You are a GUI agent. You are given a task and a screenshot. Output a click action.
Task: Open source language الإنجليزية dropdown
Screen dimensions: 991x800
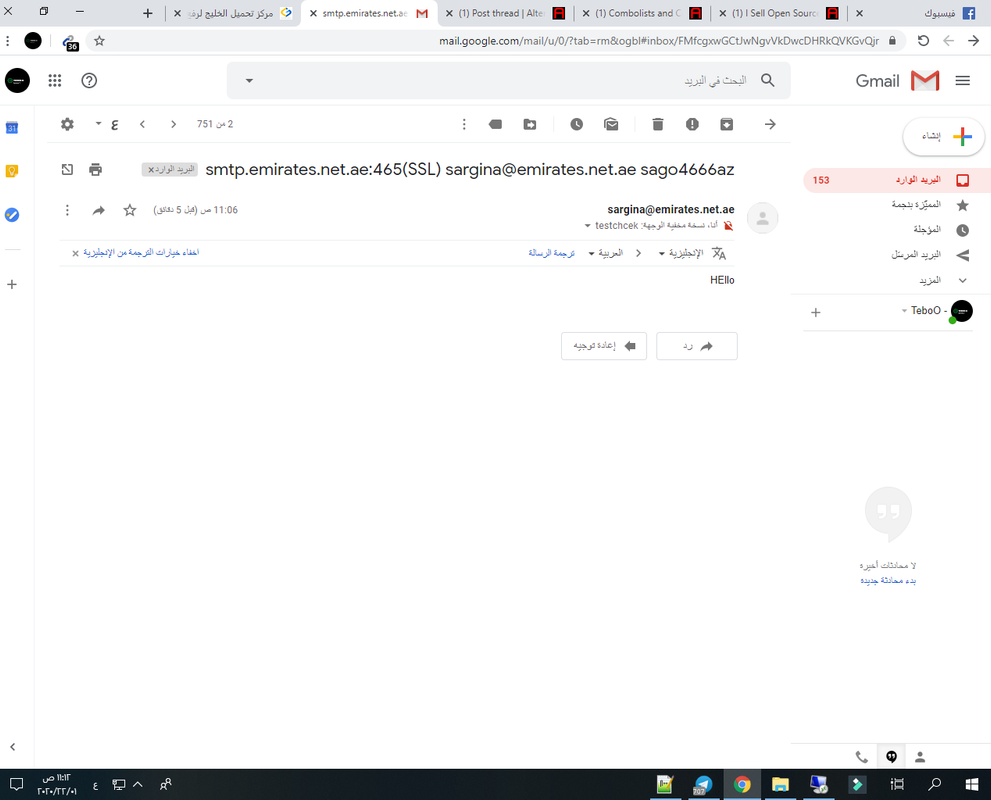[681, 253]
